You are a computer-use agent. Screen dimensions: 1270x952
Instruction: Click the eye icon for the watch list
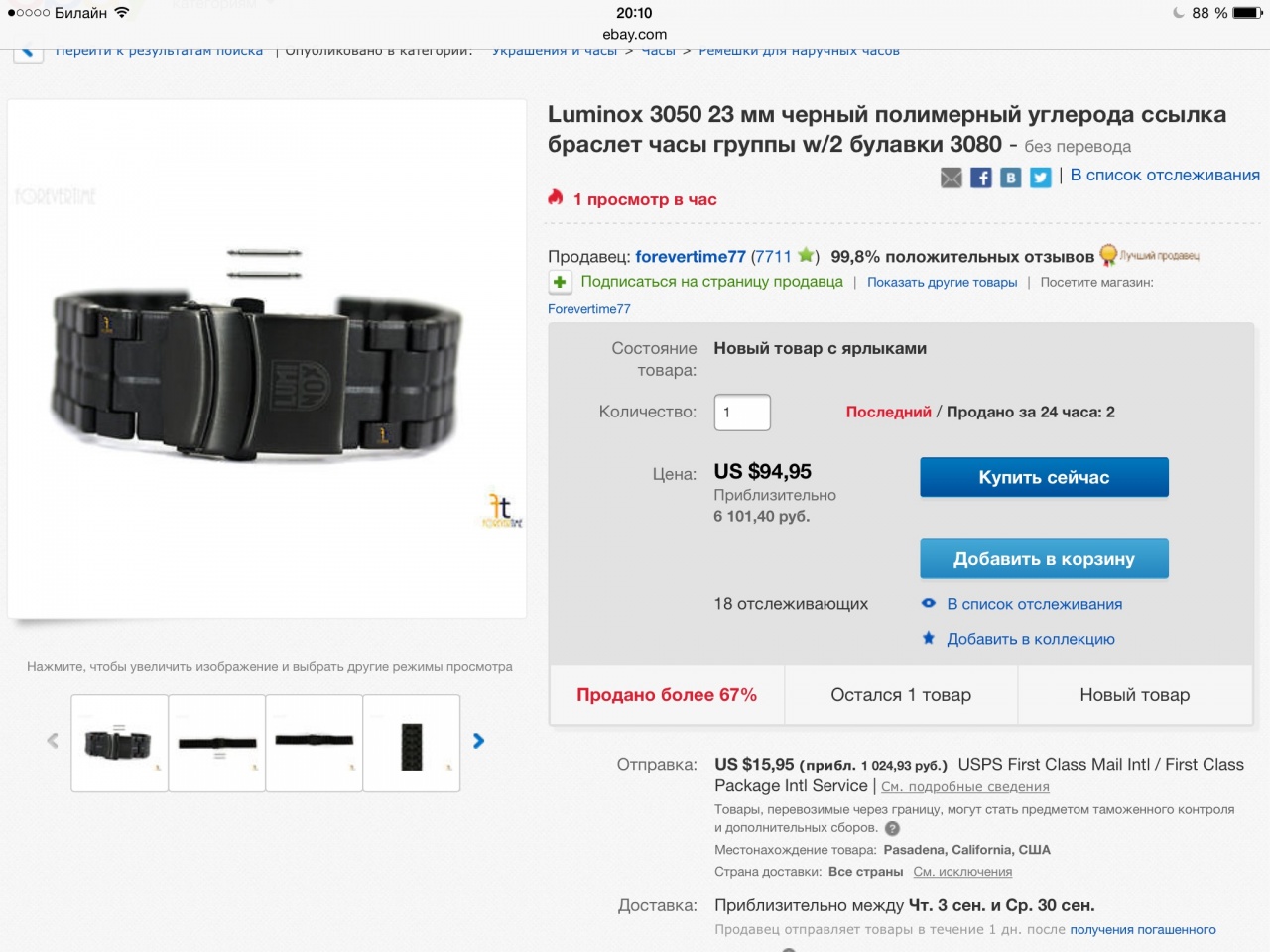click(x=929, y=603)
